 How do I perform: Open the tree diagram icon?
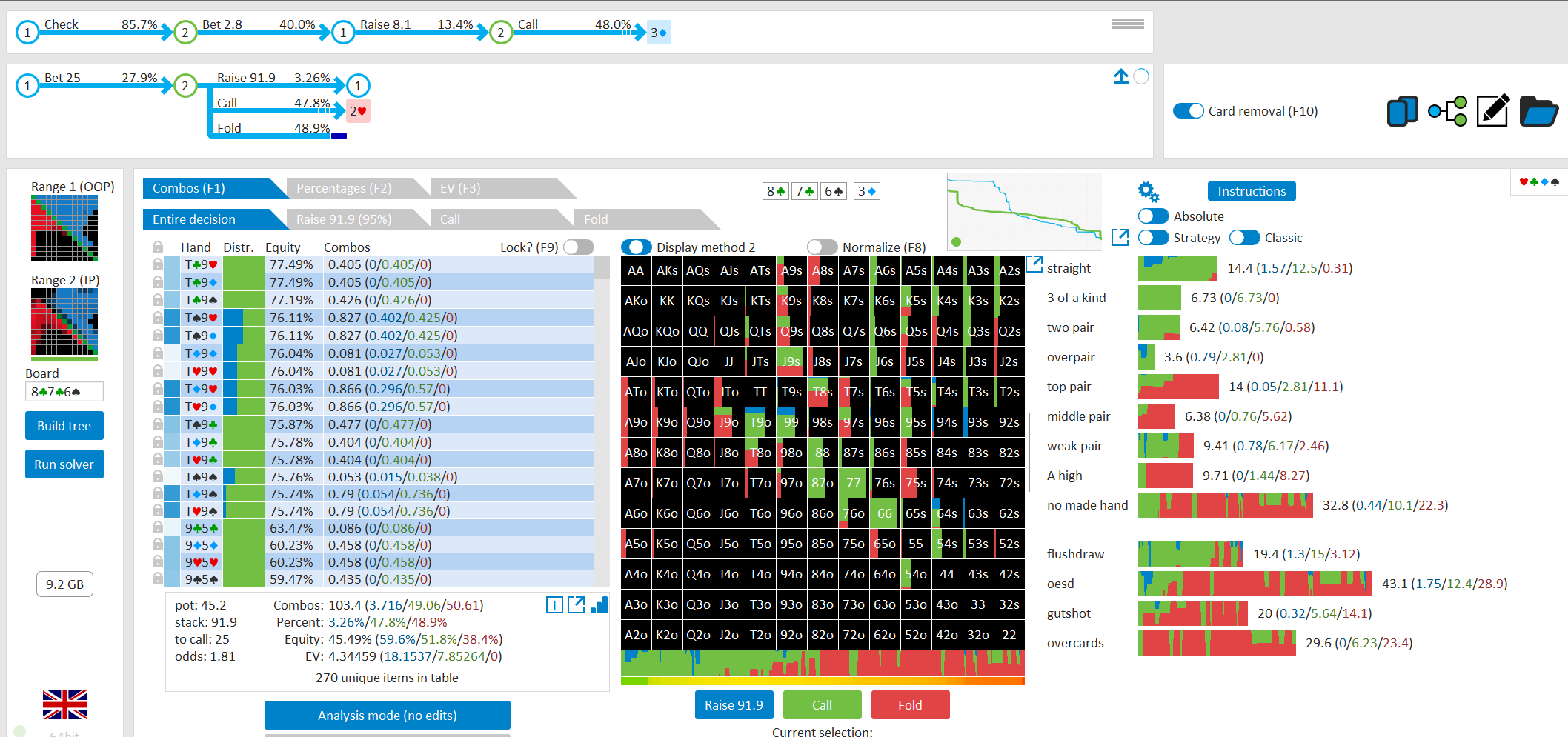pyautogui.click(x=1447, y=111)
